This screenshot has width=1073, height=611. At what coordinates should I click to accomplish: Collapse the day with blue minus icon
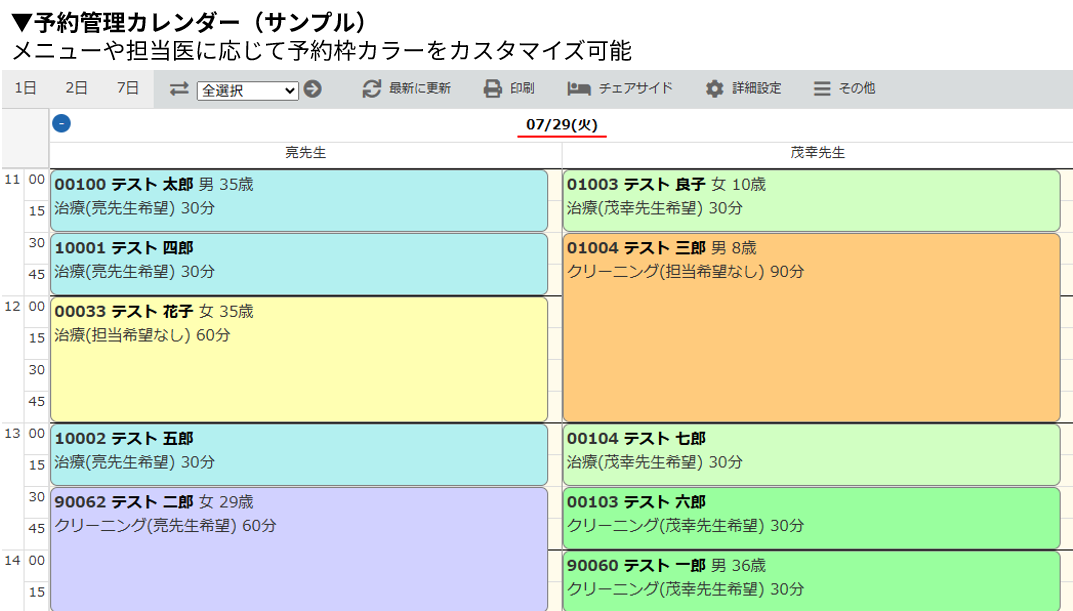(x=61, y=124)
